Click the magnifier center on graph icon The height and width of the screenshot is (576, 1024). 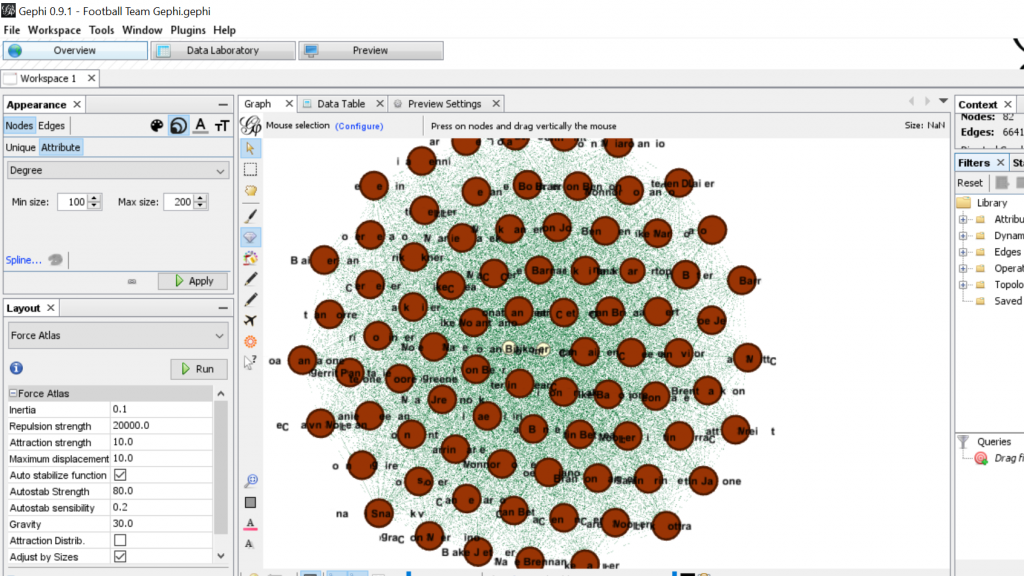[251, 480]
